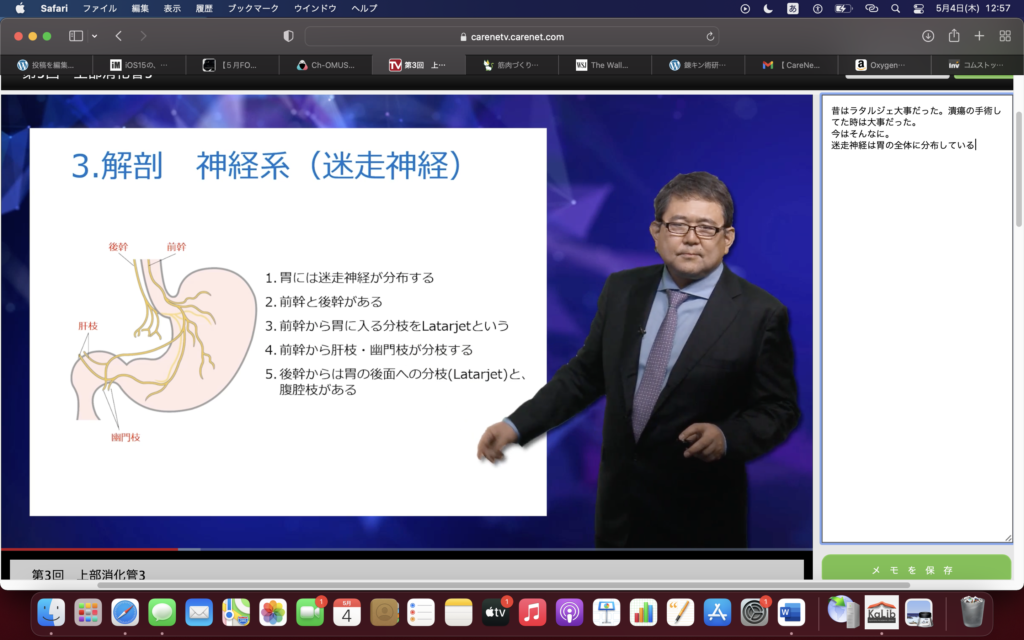
Task: Click the video progress bar
Action: [x=400, y=549]
